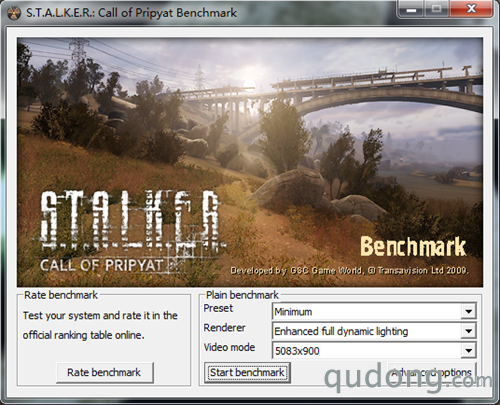500x405 pixels.
Task: Click the Rate benchmark button
Action: tap(104, 372)
